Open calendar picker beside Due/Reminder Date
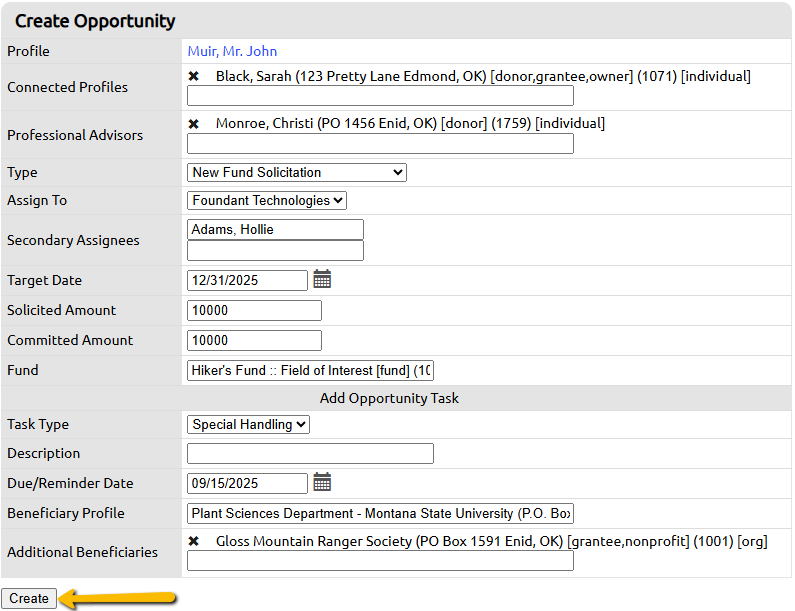This screenshot has height=611, width=795. coord(322,482)
